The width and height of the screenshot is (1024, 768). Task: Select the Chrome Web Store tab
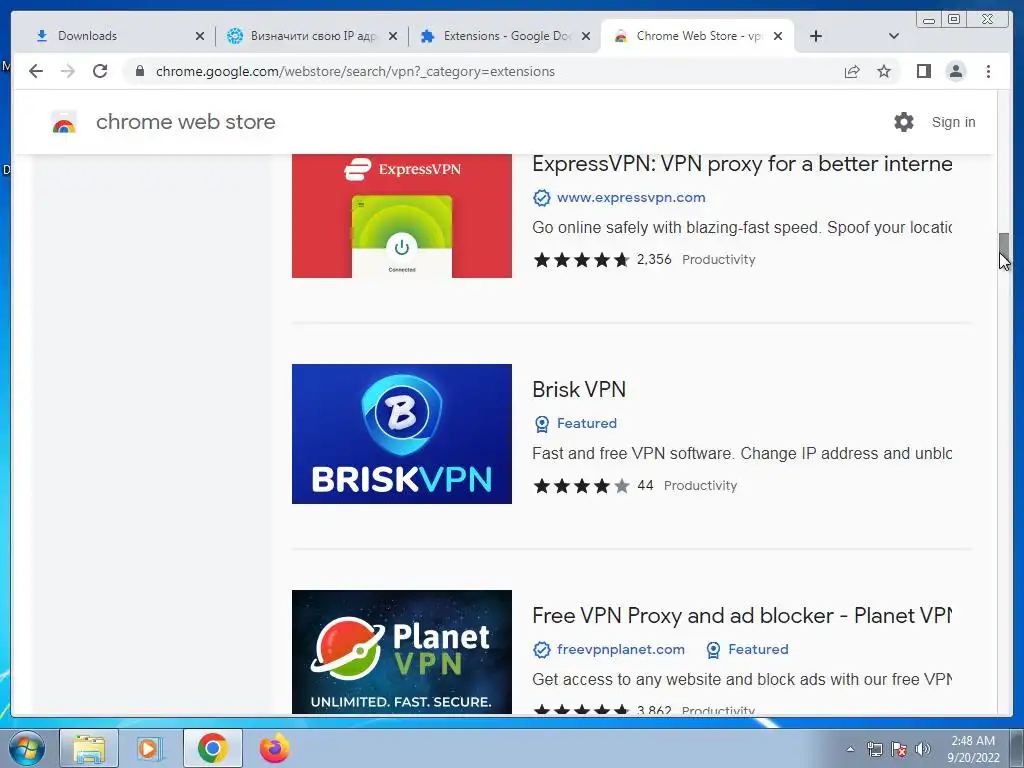pos(698,36)
